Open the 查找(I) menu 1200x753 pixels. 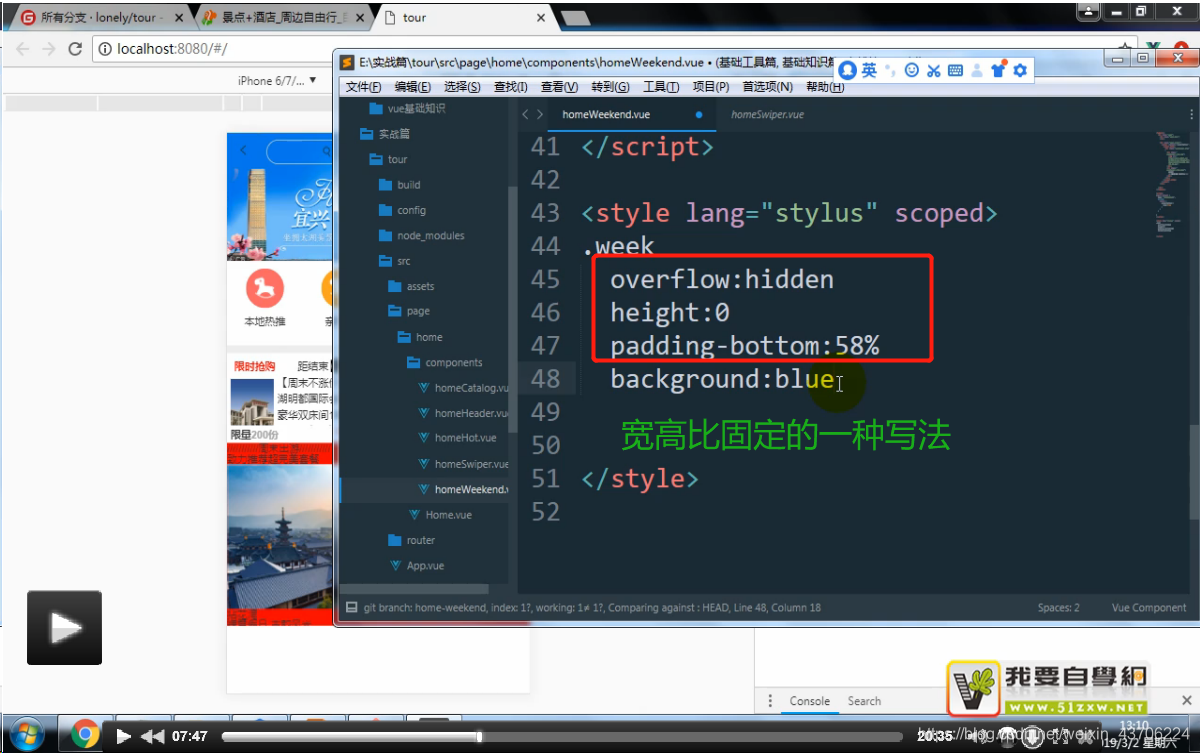click(511, 87)
